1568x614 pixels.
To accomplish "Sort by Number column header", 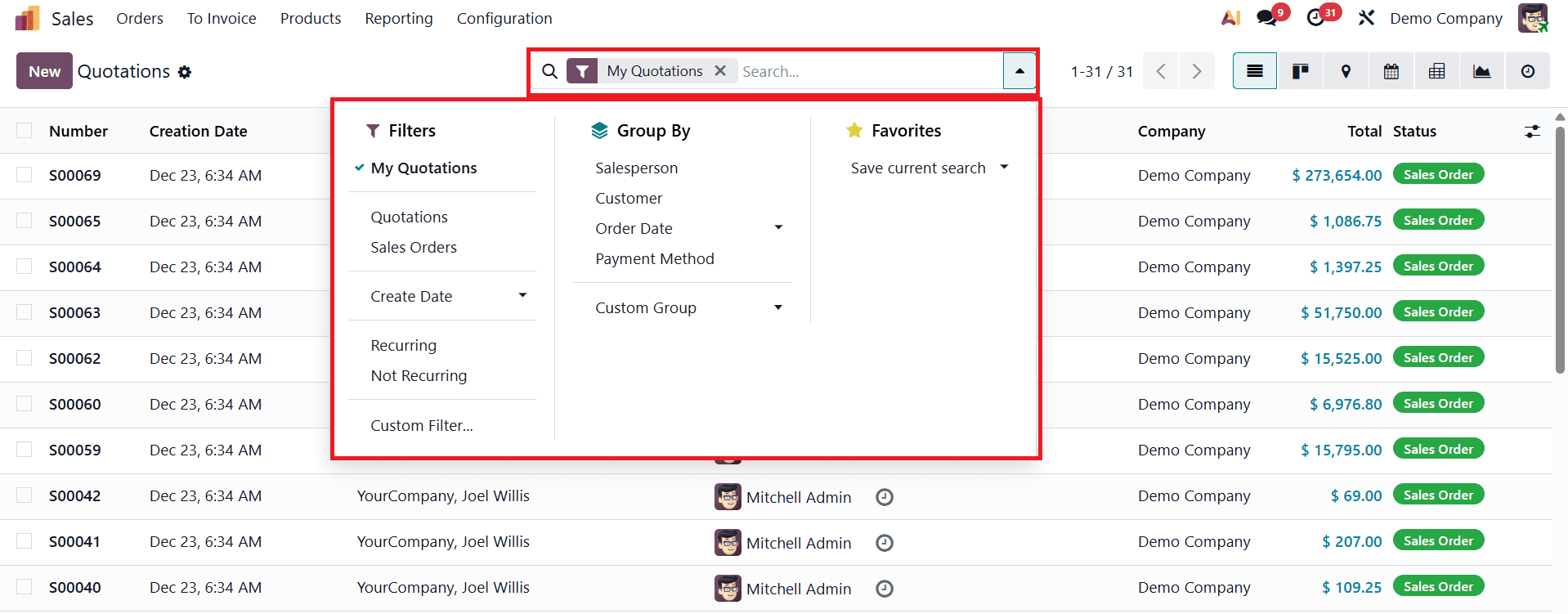I will tap(78, 131).
